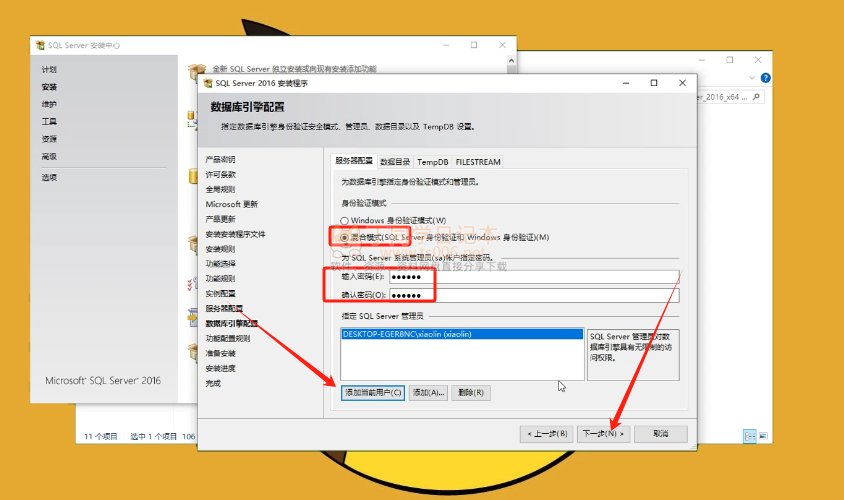Click the 输入密码(E) password field
The width and height of the screenshot is (844, 500).
tap(534, 277)
